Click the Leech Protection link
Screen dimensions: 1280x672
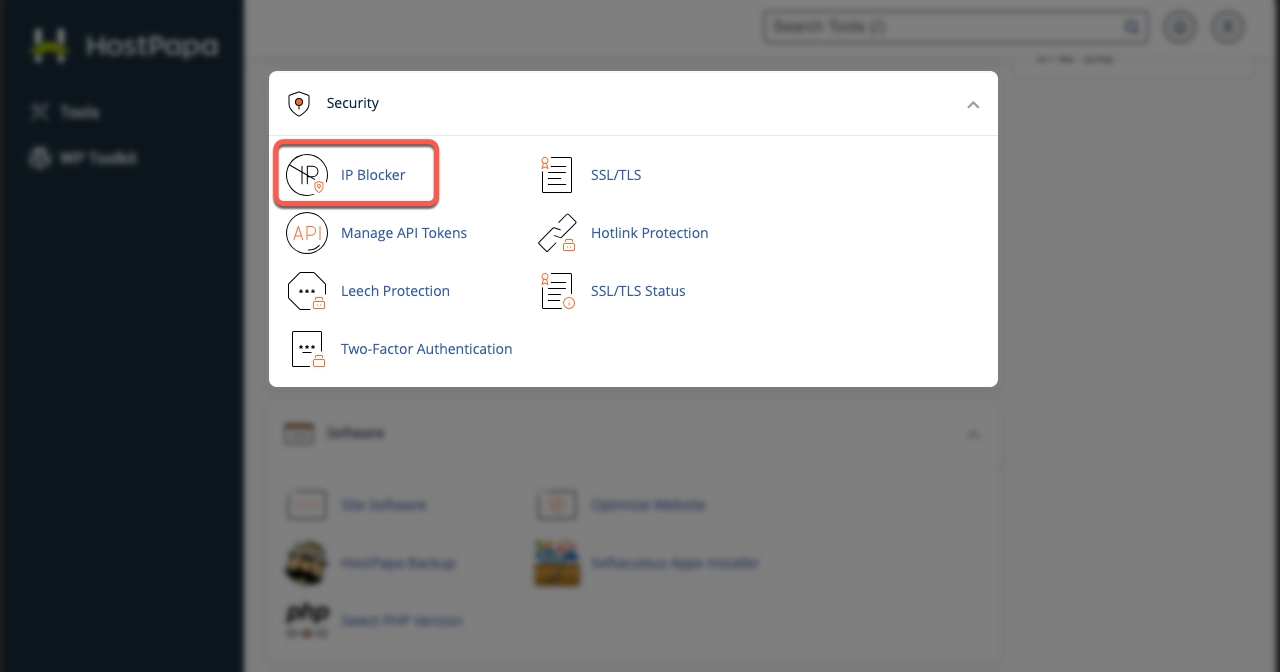coord(395,291)
